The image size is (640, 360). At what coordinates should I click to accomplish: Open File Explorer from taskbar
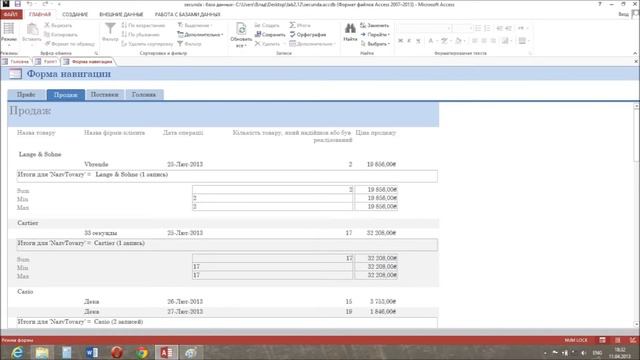click(x=42, y=353)
